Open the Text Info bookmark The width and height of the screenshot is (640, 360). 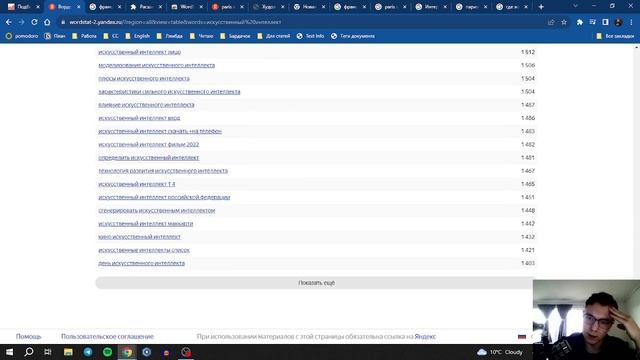pos(310,36)
